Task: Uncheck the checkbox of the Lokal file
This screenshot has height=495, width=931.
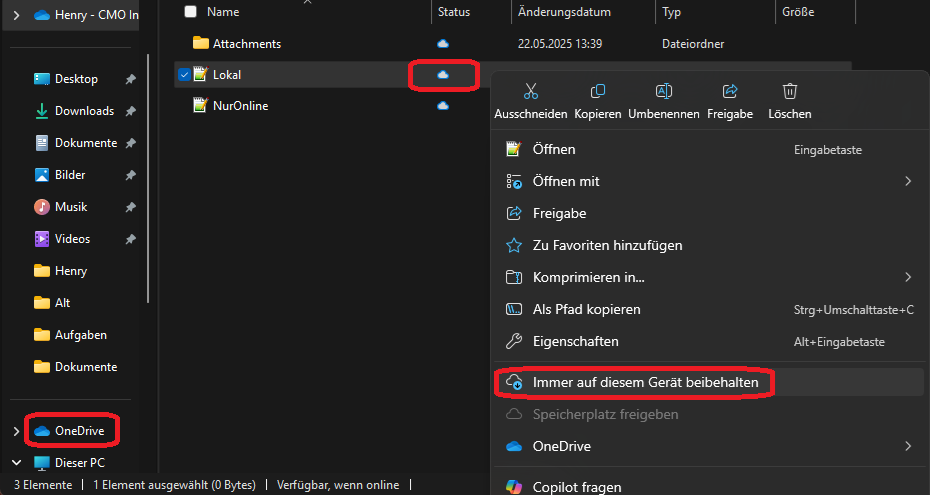Action: pos(184,75)
